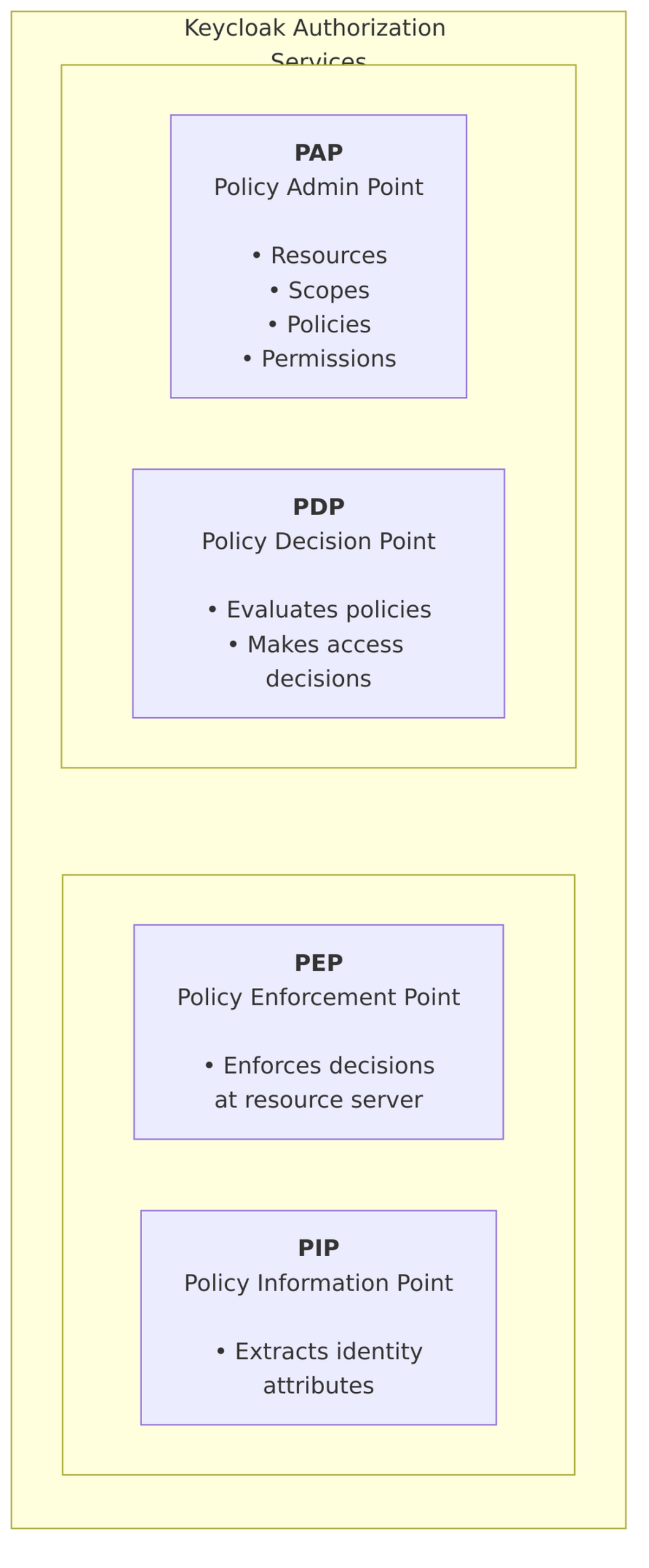The image size is (649, 1568).
Task: Click the Policy Enforcement Point label
Action: [x=318, y=997]
